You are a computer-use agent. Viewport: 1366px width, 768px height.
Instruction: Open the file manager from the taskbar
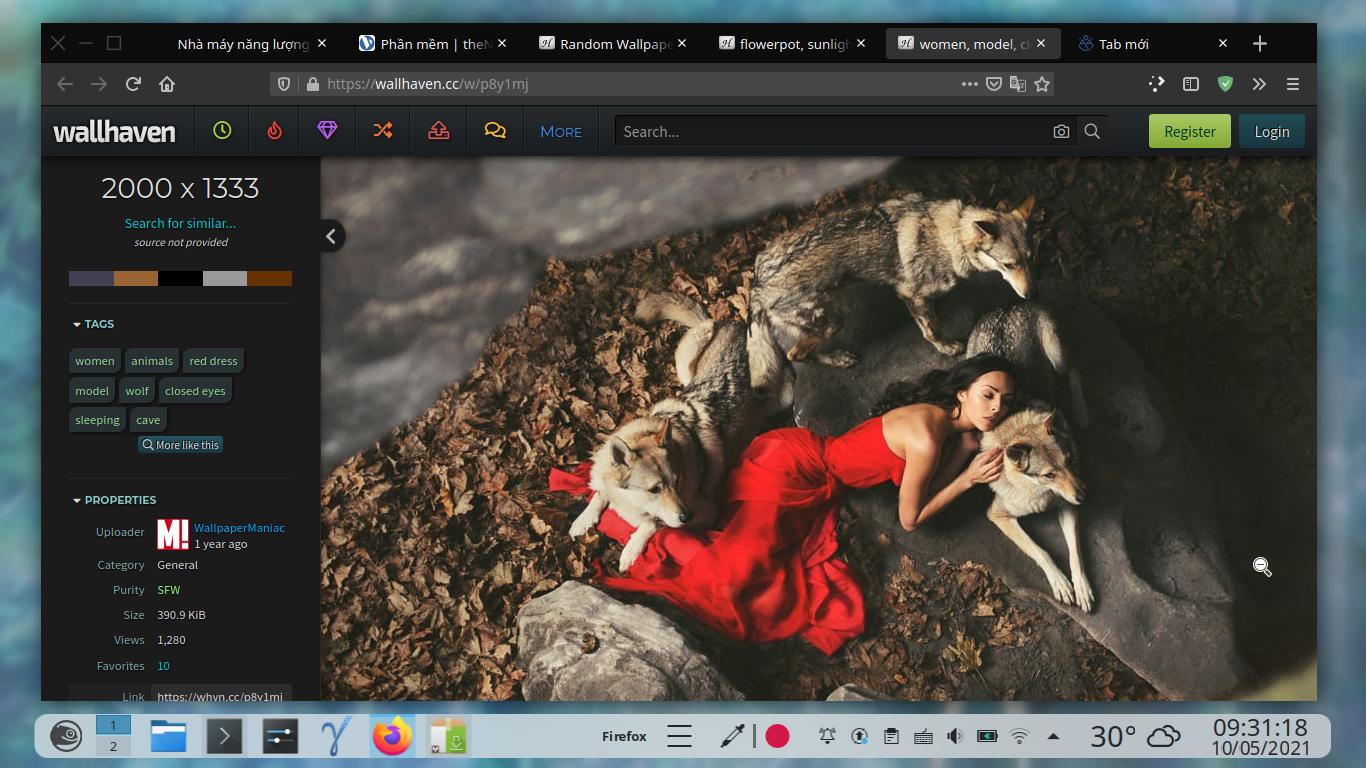pos(169,737)
